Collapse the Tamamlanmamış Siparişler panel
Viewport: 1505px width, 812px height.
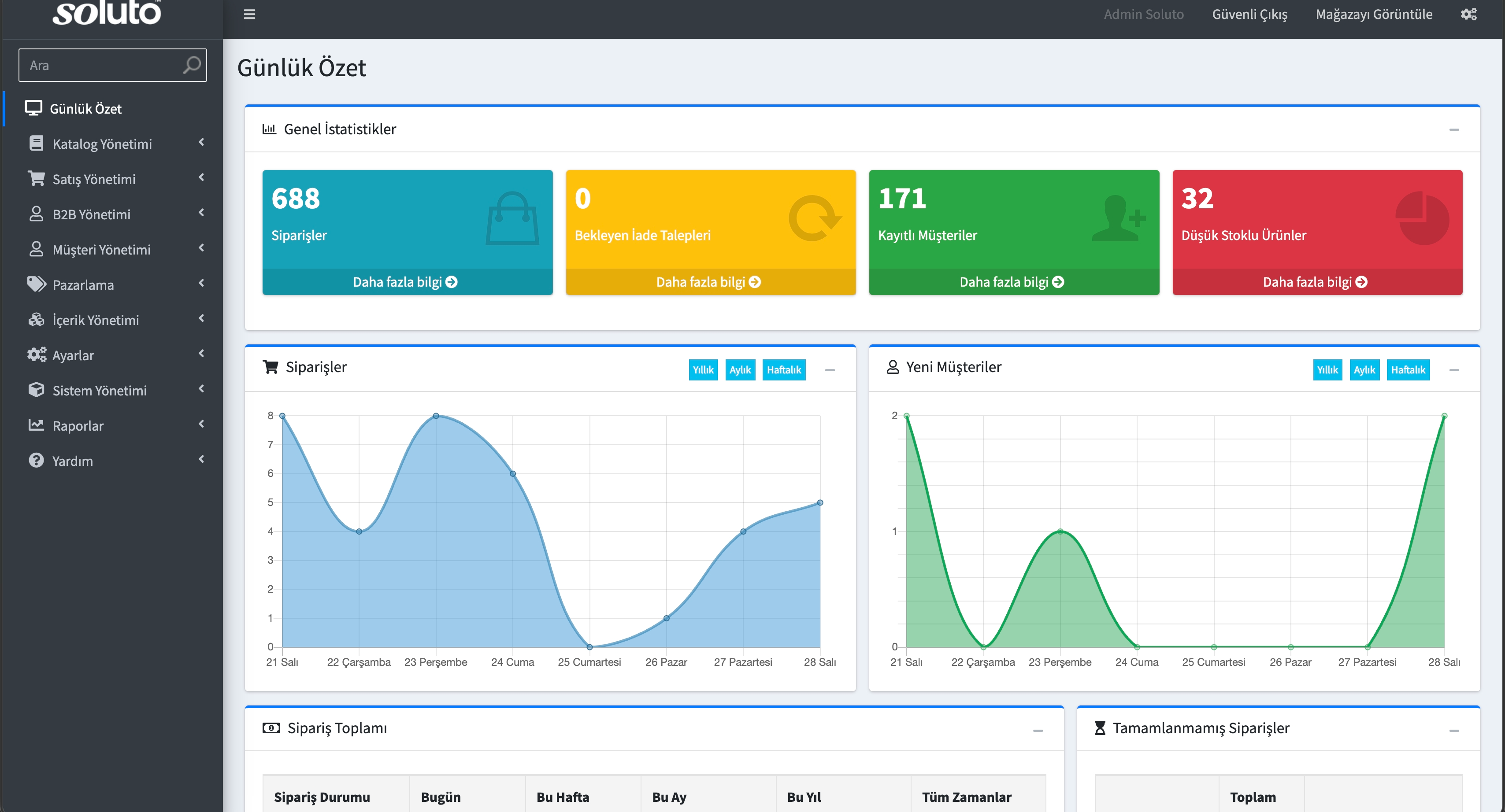point(1454,731)
